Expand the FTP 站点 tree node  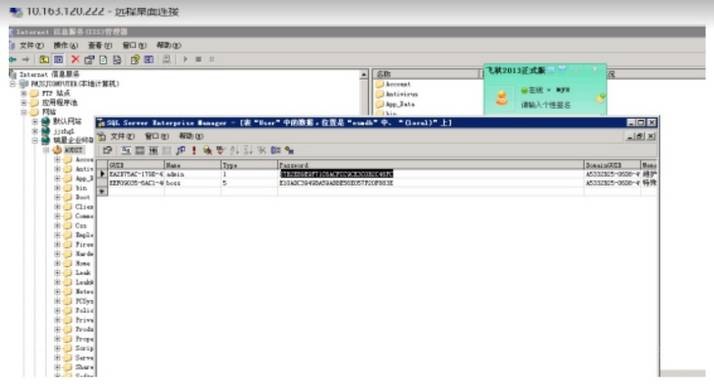click(24, 93)
